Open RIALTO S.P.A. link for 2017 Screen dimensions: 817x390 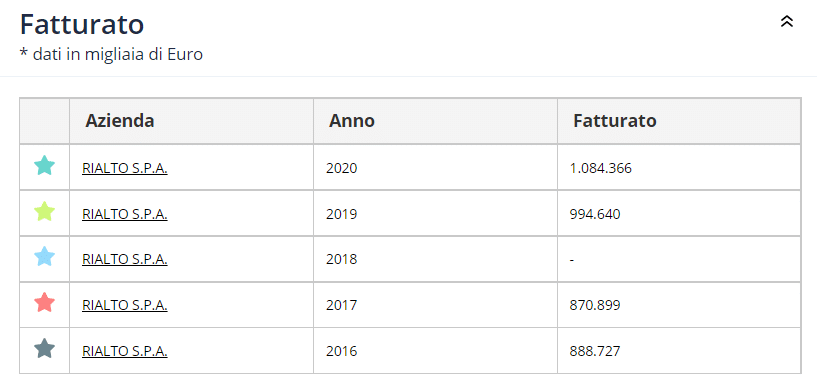[125, 305]
